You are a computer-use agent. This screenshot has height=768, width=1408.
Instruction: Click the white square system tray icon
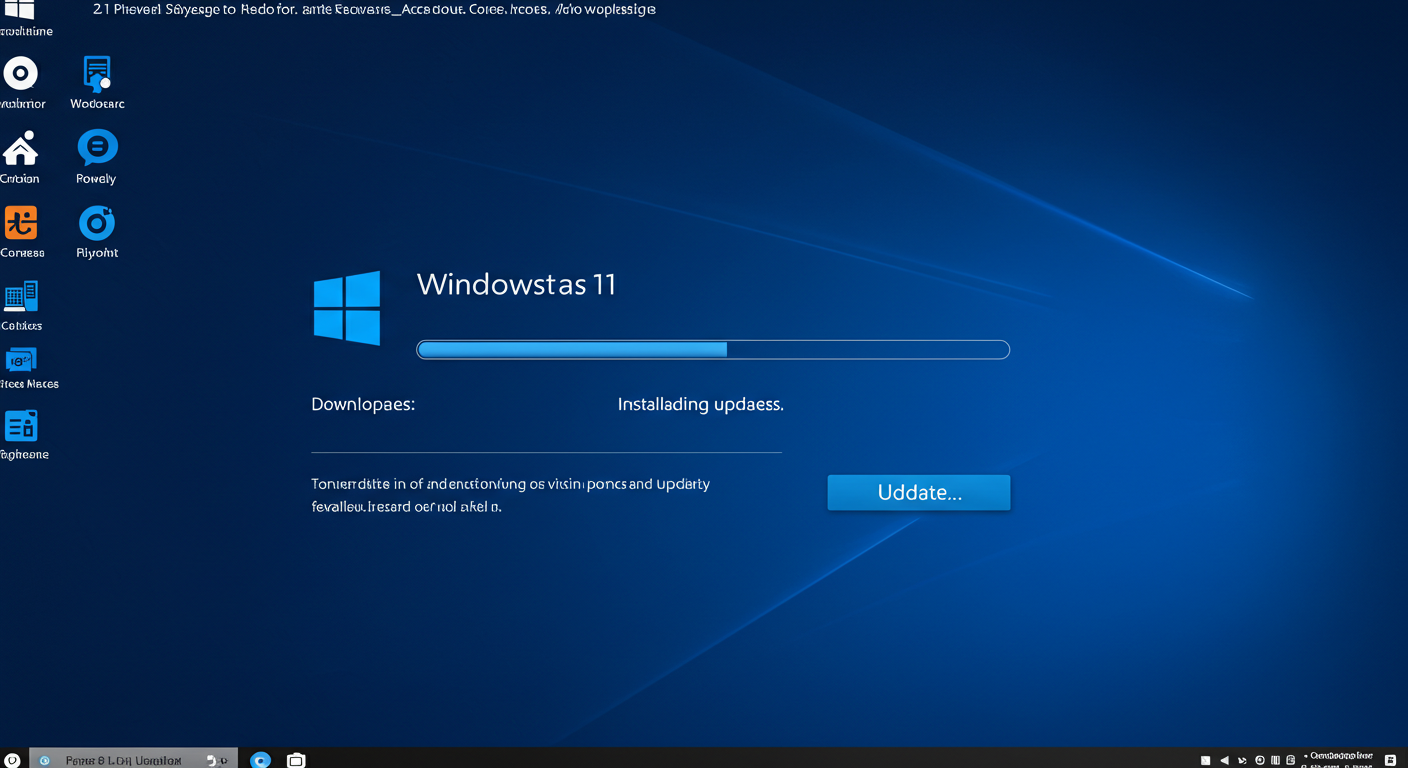coord(1205,760)
